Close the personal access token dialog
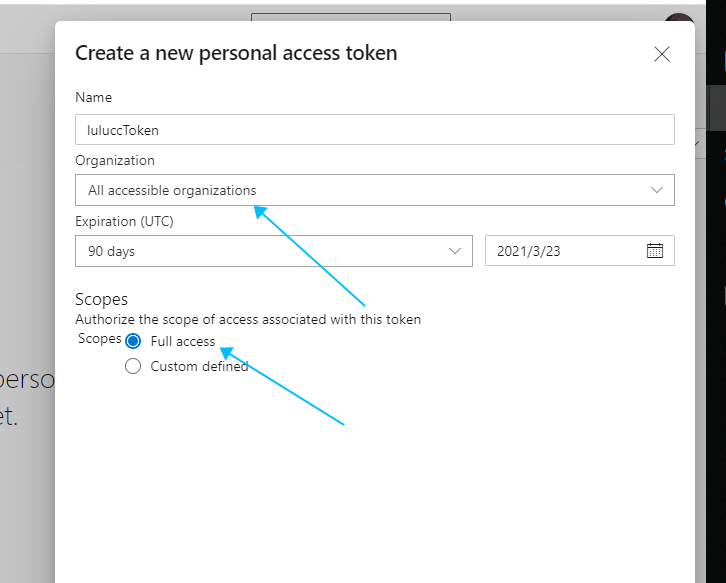 661,54
